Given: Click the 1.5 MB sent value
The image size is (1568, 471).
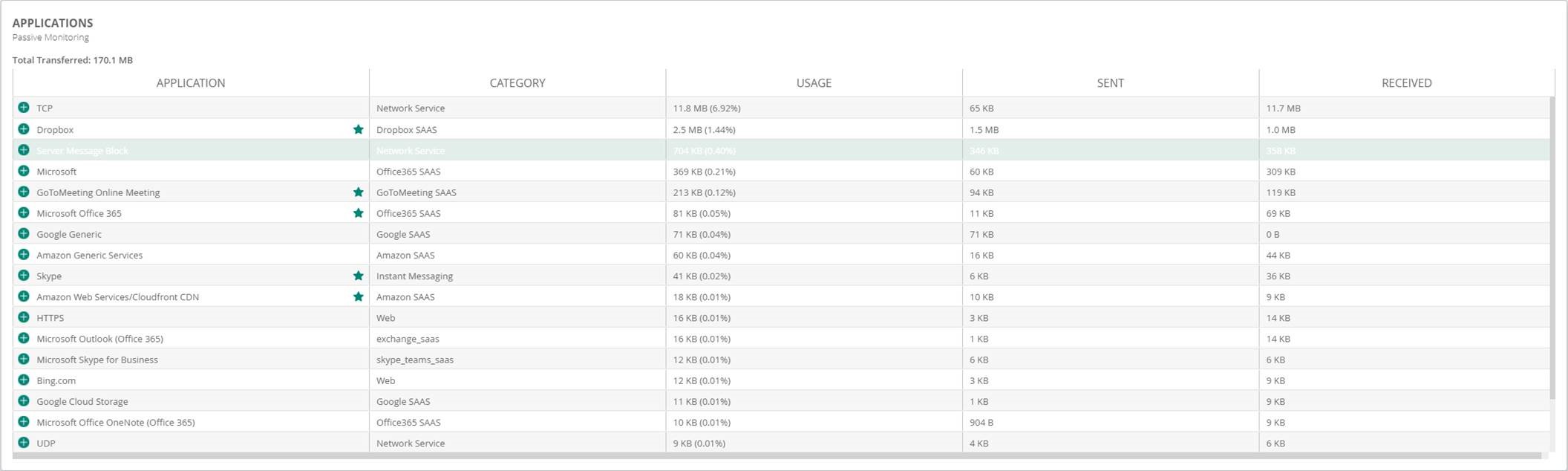Looking at the screenshot, I should 984,130.
